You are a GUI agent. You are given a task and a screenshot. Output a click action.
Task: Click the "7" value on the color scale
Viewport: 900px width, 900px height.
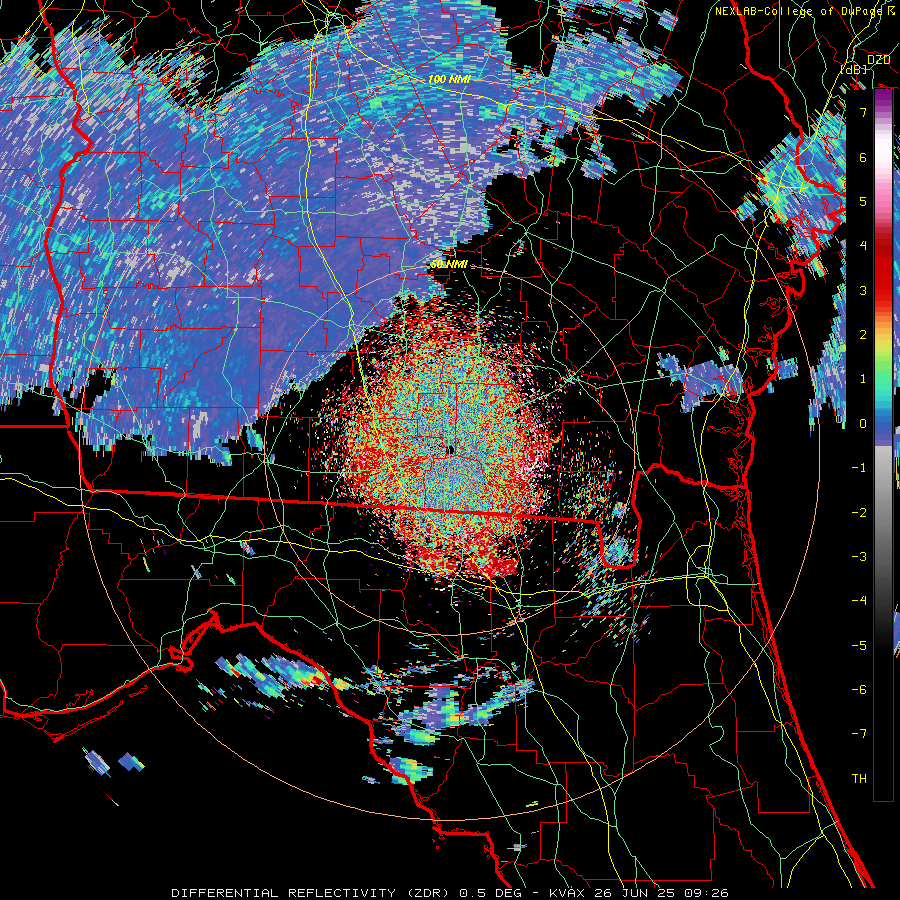pyautogui.click(x=863, y=112)
